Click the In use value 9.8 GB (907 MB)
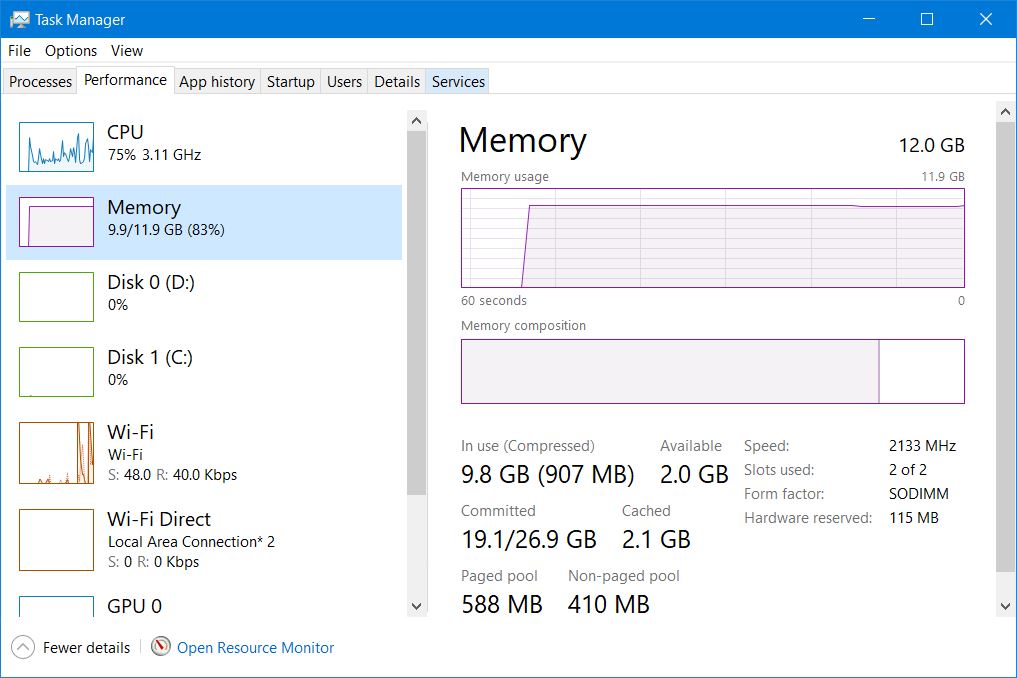The width and height of the screenshot is (1017, 678). tap(547, 474)
